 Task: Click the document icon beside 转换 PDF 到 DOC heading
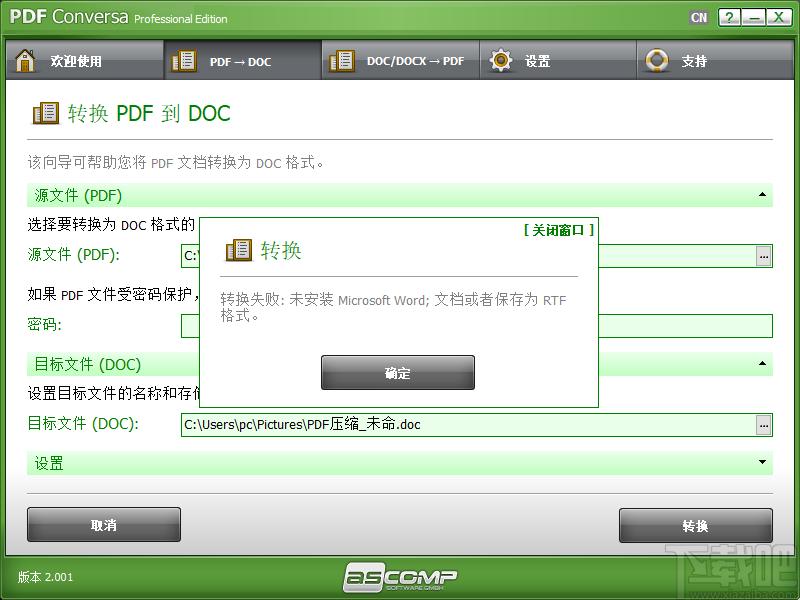click(46, 113)
